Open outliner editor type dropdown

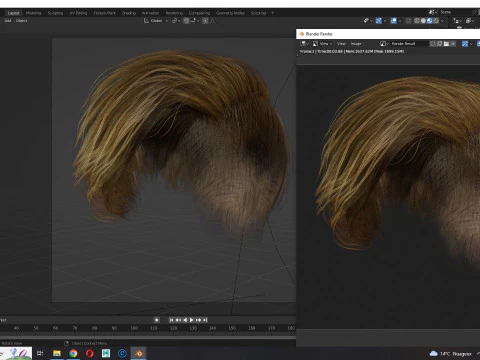pyautogui.click(x=457, y=21)
